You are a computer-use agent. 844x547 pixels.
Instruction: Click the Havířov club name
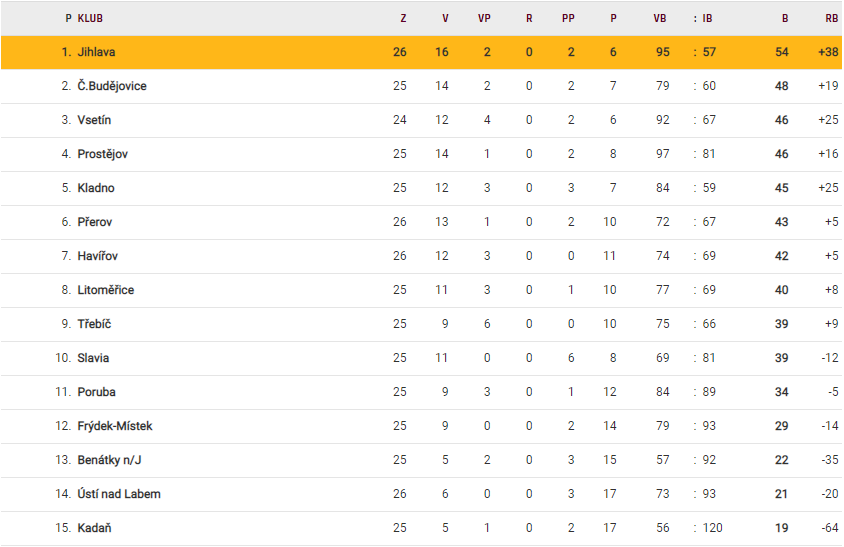click(98, 256)
